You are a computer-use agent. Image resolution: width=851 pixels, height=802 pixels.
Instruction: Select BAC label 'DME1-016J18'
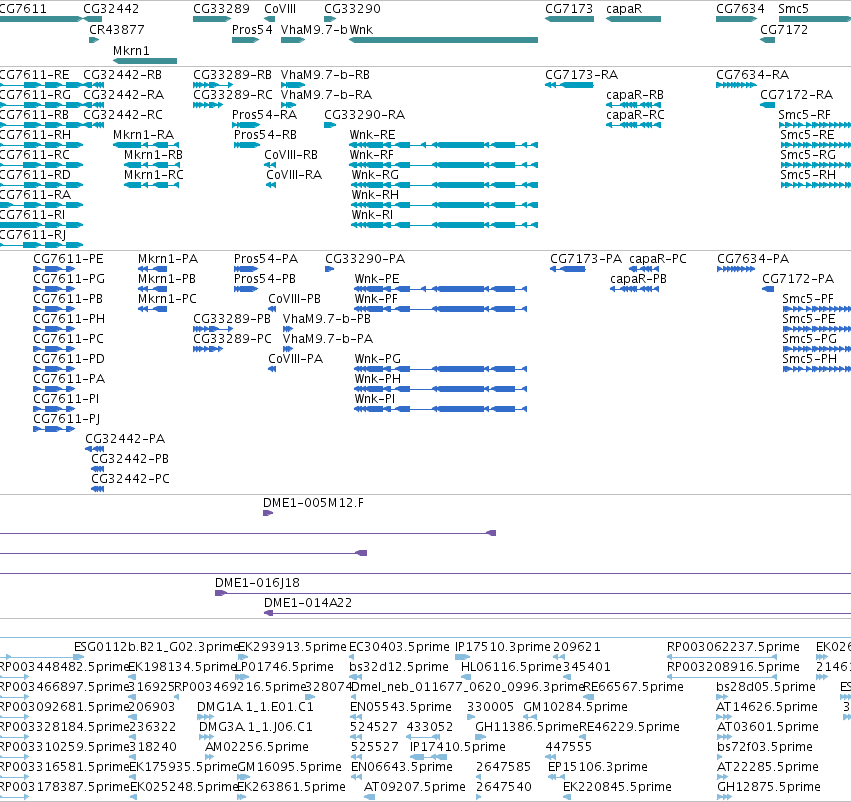[x=257, y=583]
